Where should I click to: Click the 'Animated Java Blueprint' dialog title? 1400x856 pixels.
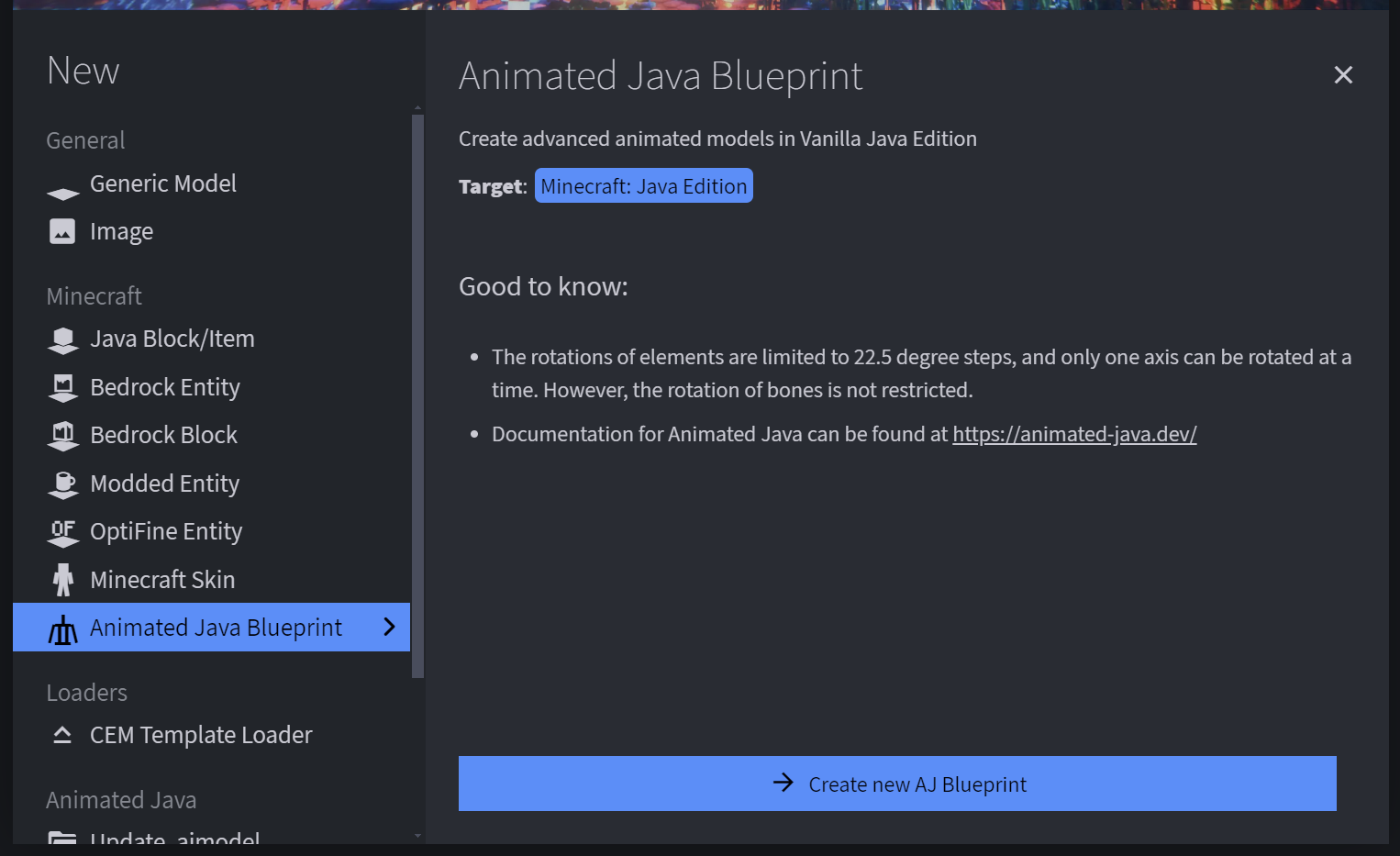[x=661, y=76]
